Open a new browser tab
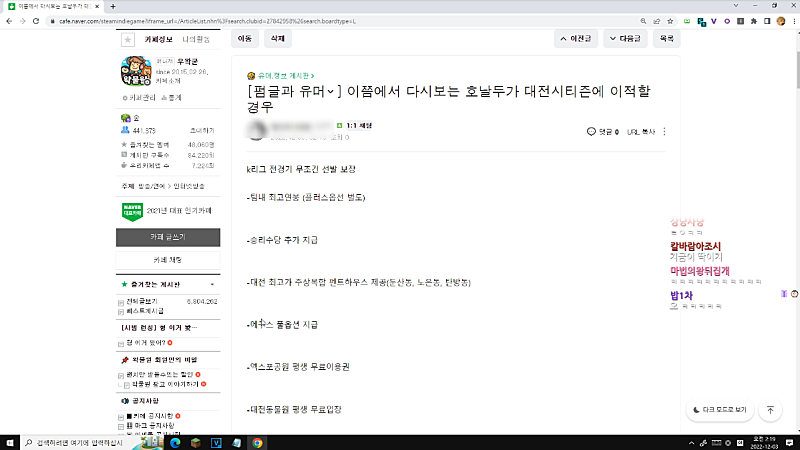Image resolution: width=800 pixels, height=450 pixels. (113, 7)
